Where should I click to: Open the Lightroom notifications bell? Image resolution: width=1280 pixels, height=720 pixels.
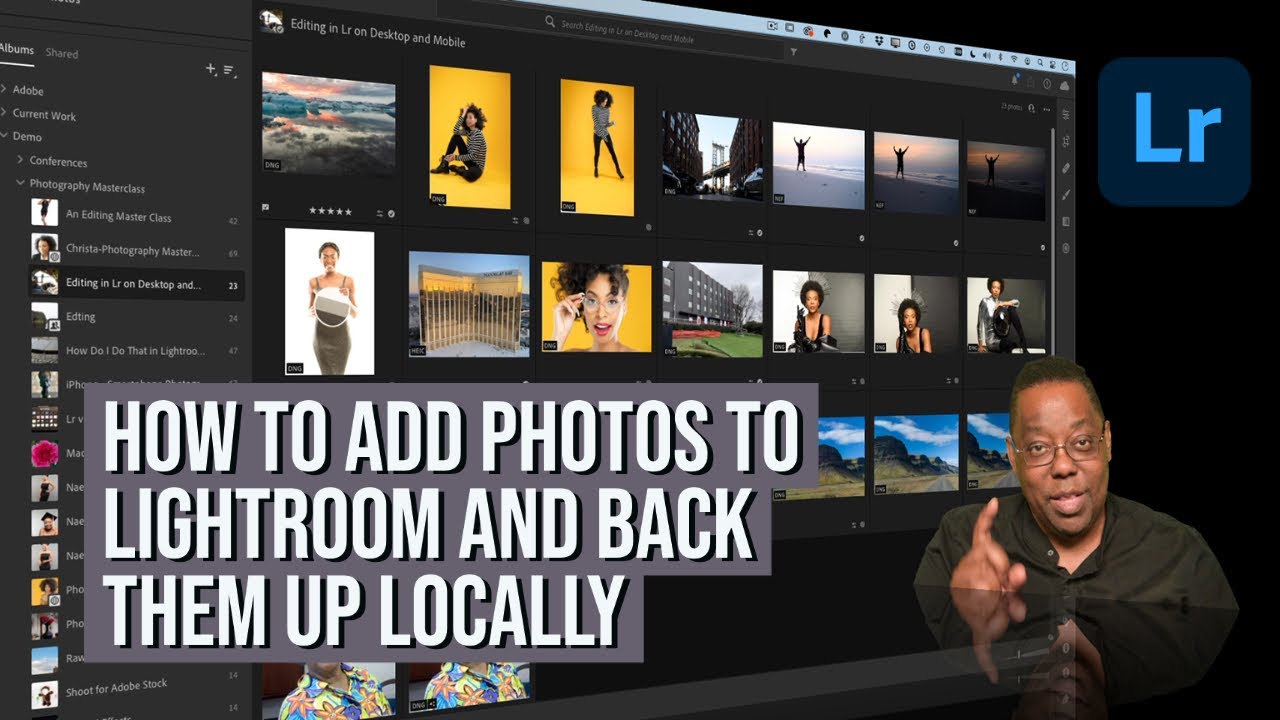1015,80
